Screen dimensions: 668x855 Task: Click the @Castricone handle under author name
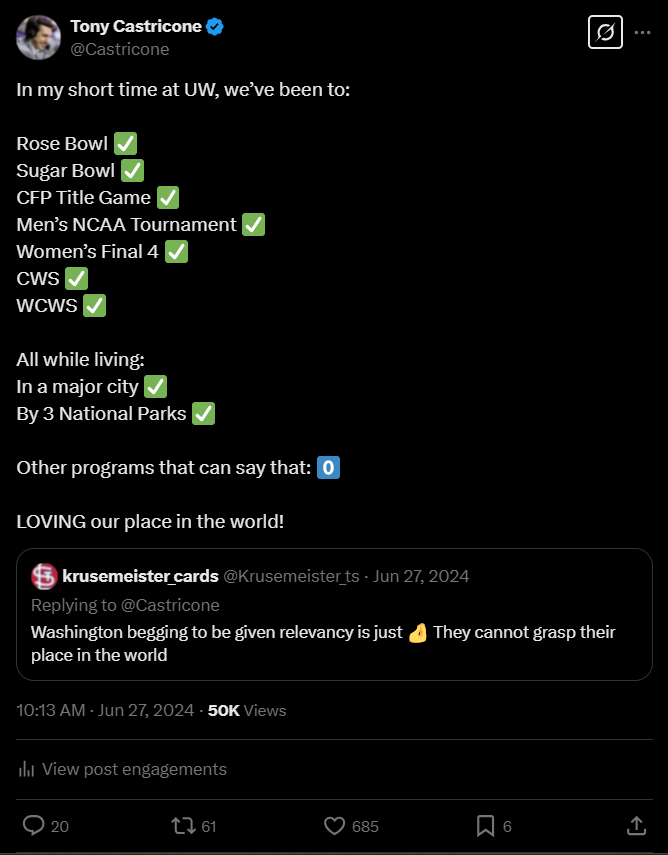(120, 49)
